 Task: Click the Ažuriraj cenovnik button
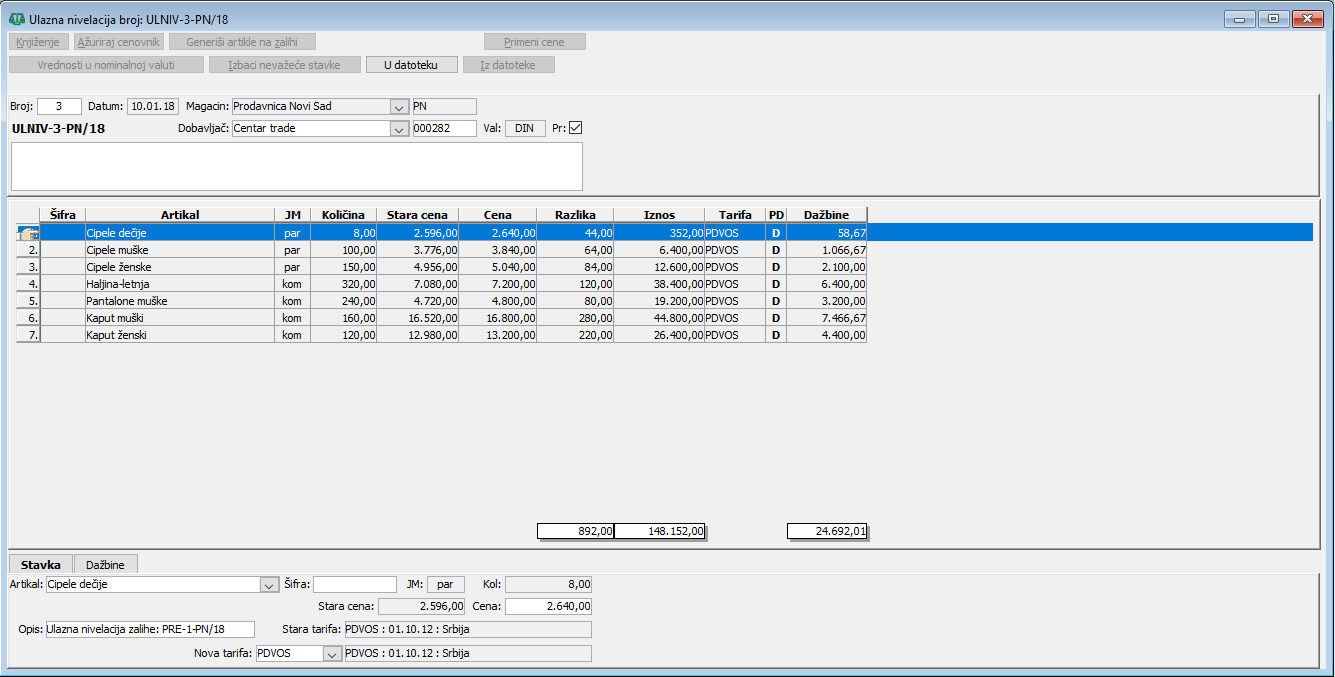(x=119, y=42)
